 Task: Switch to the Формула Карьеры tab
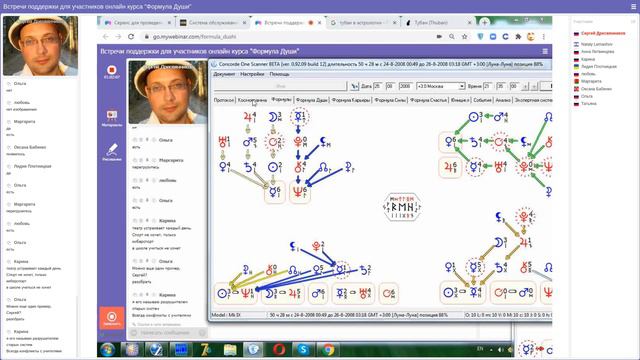(351, 100)
